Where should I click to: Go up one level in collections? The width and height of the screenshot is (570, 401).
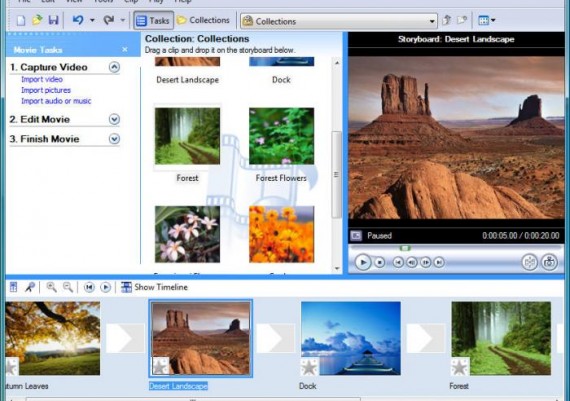(447, 20)
